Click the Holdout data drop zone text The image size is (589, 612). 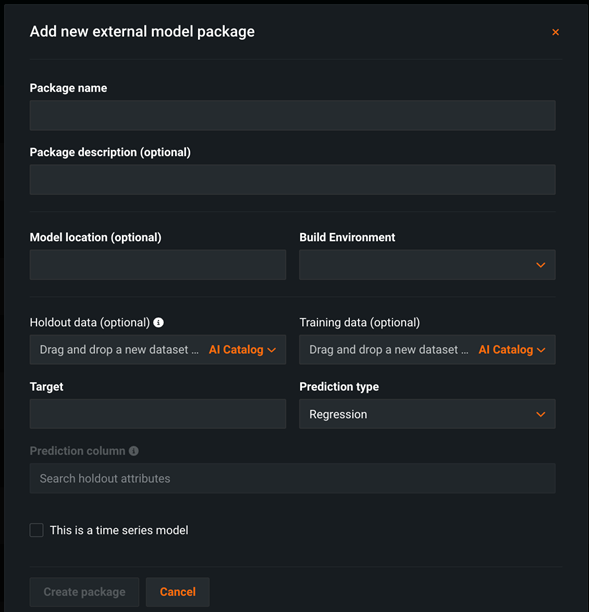click(x=119, y=350)
